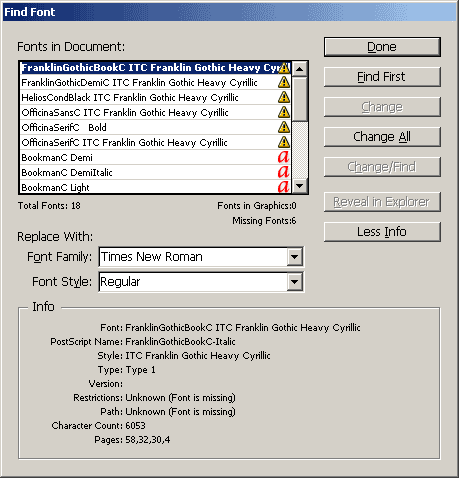Click the Less Info button
The image size is (459, 478).
pos(382,232)
